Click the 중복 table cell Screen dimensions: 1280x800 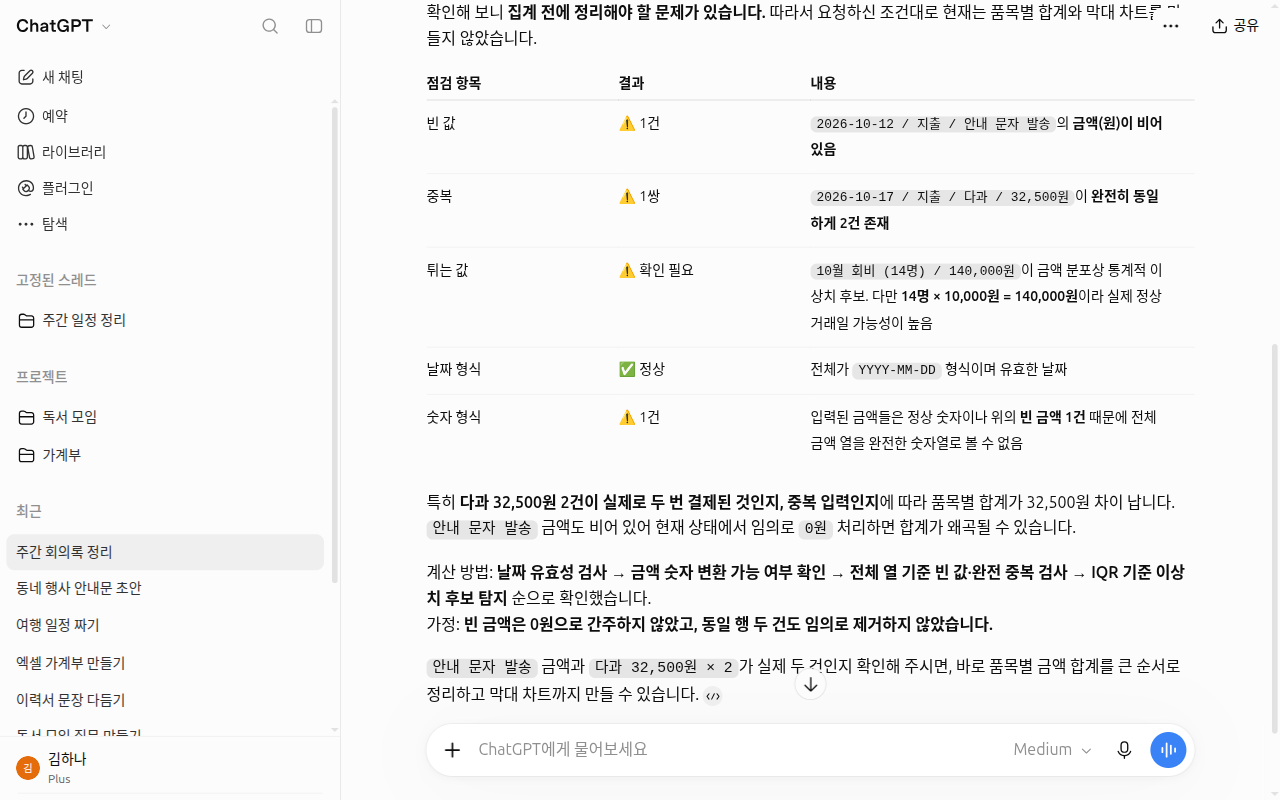pyautogui.click(x=440, y=196)
